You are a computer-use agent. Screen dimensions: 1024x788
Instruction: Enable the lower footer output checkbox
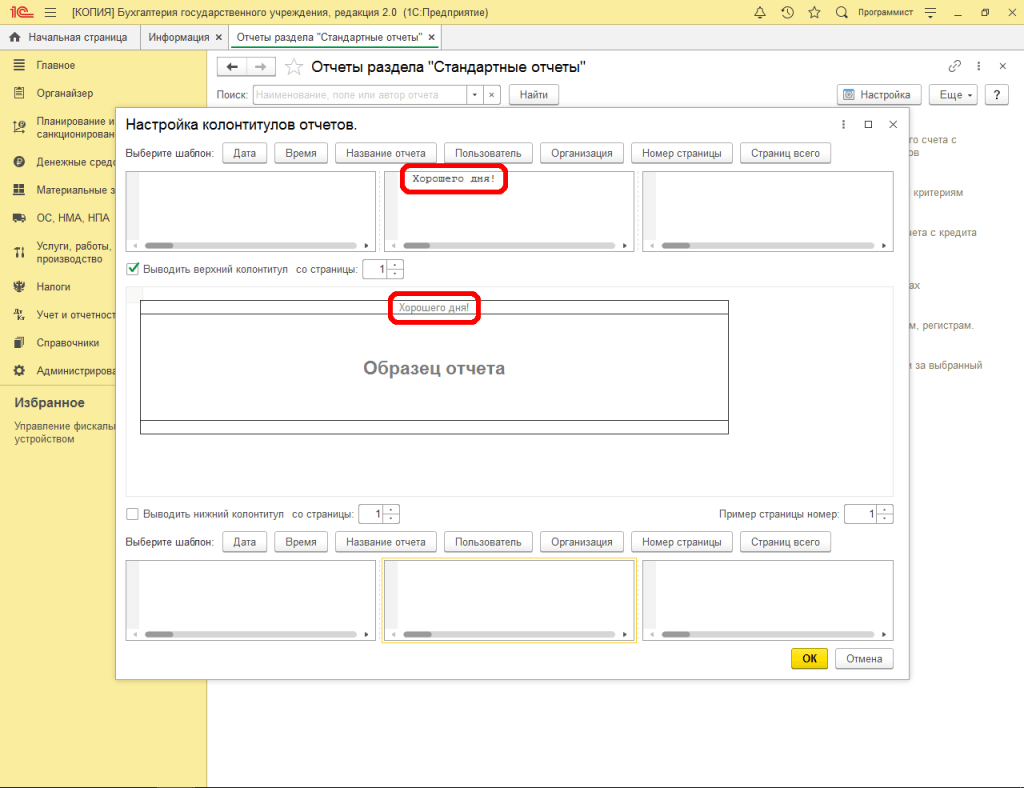click(133, 514)
